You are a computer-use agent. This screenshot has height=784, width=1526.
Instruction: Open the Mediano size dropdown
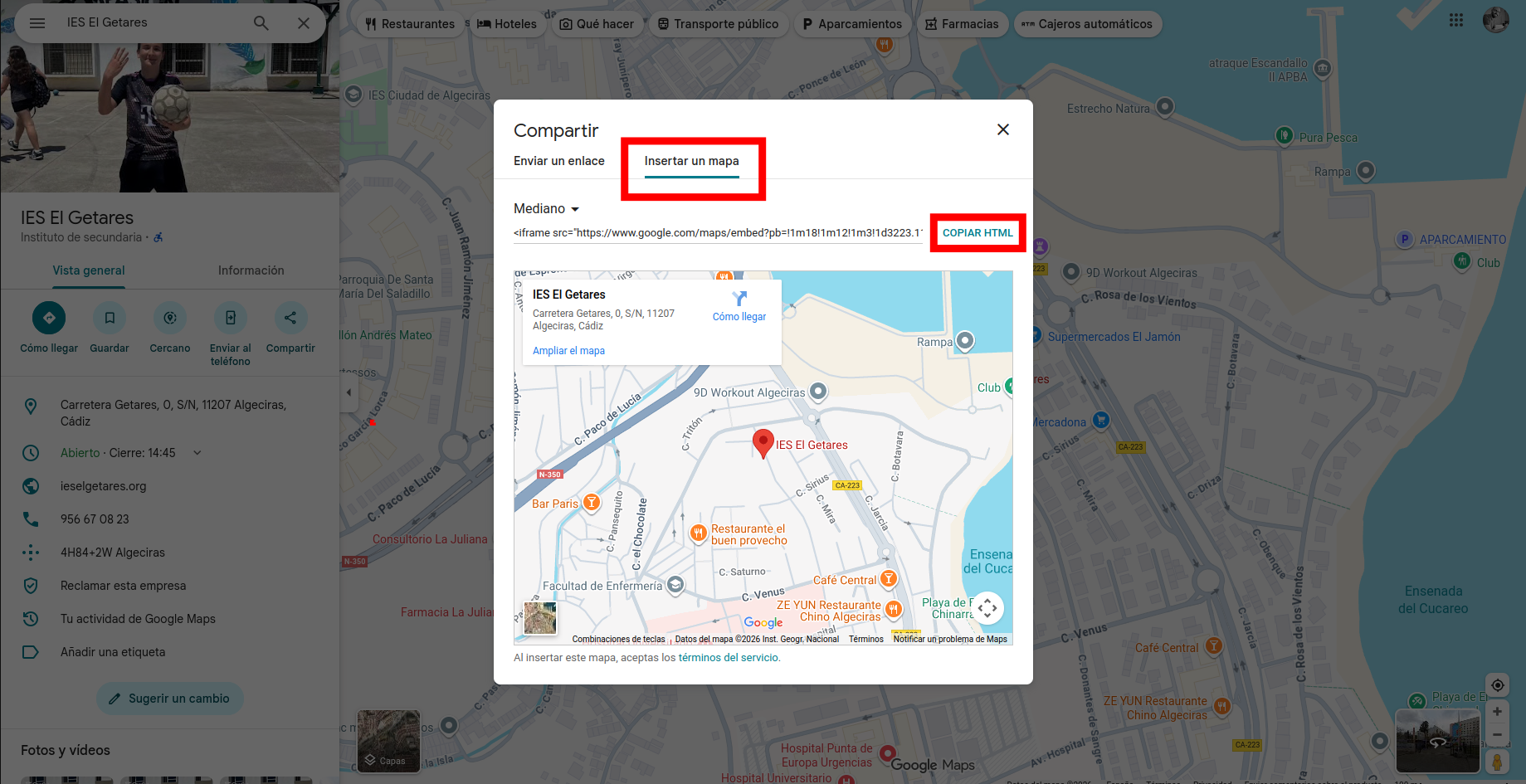coord(546,209)
